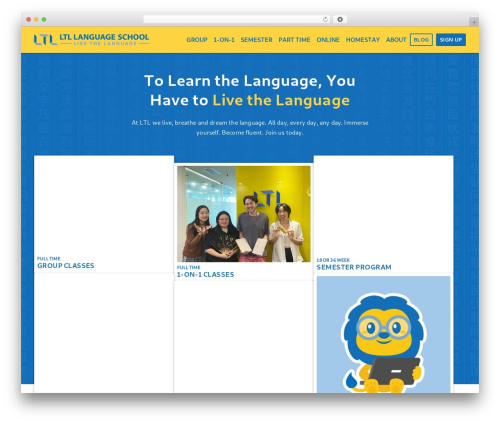Click the macOS green window dot

coord(44,20)
